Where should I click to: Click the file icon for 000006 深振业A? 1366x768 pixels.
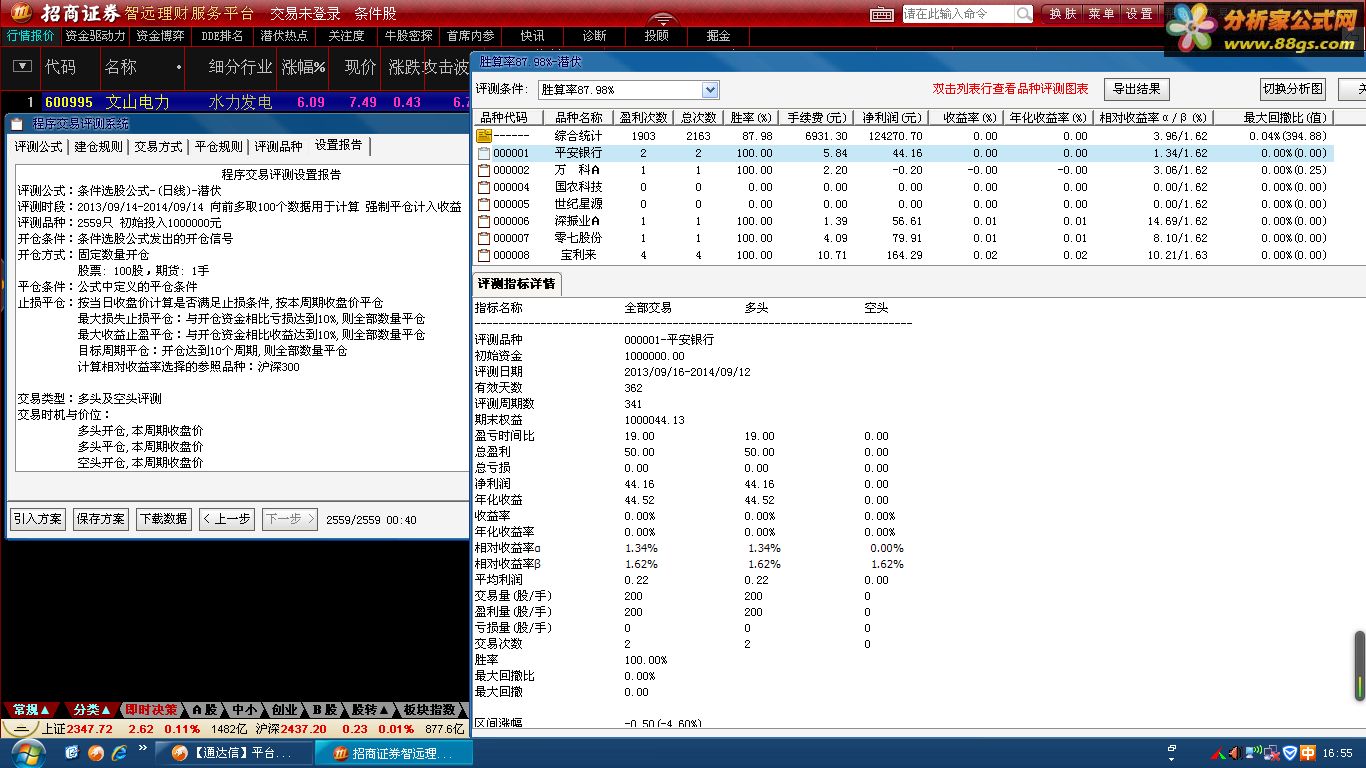tap(484, 221)
